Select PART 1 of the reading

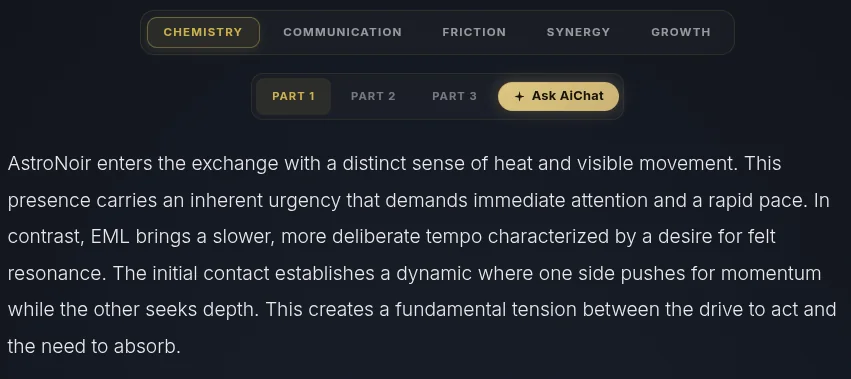293,97
